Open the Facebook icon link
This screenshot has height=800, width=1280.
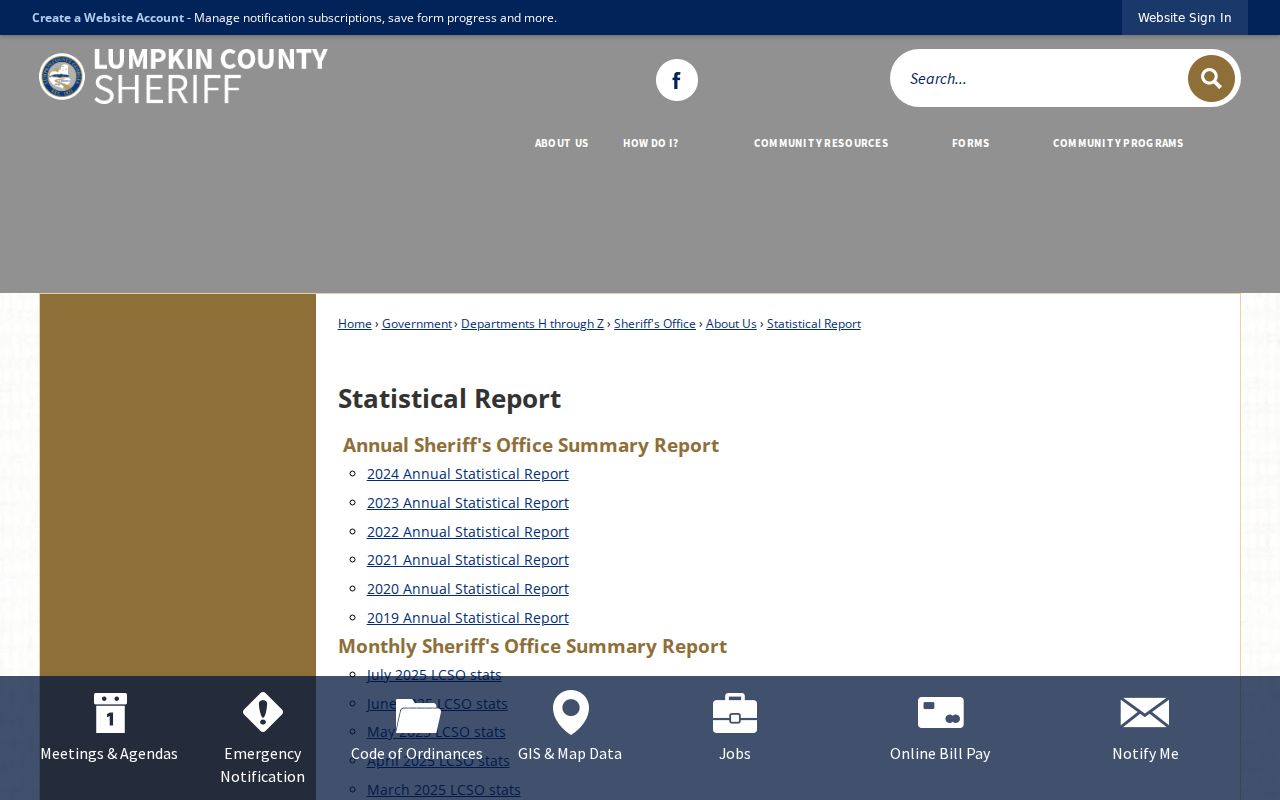coord(677,80)
